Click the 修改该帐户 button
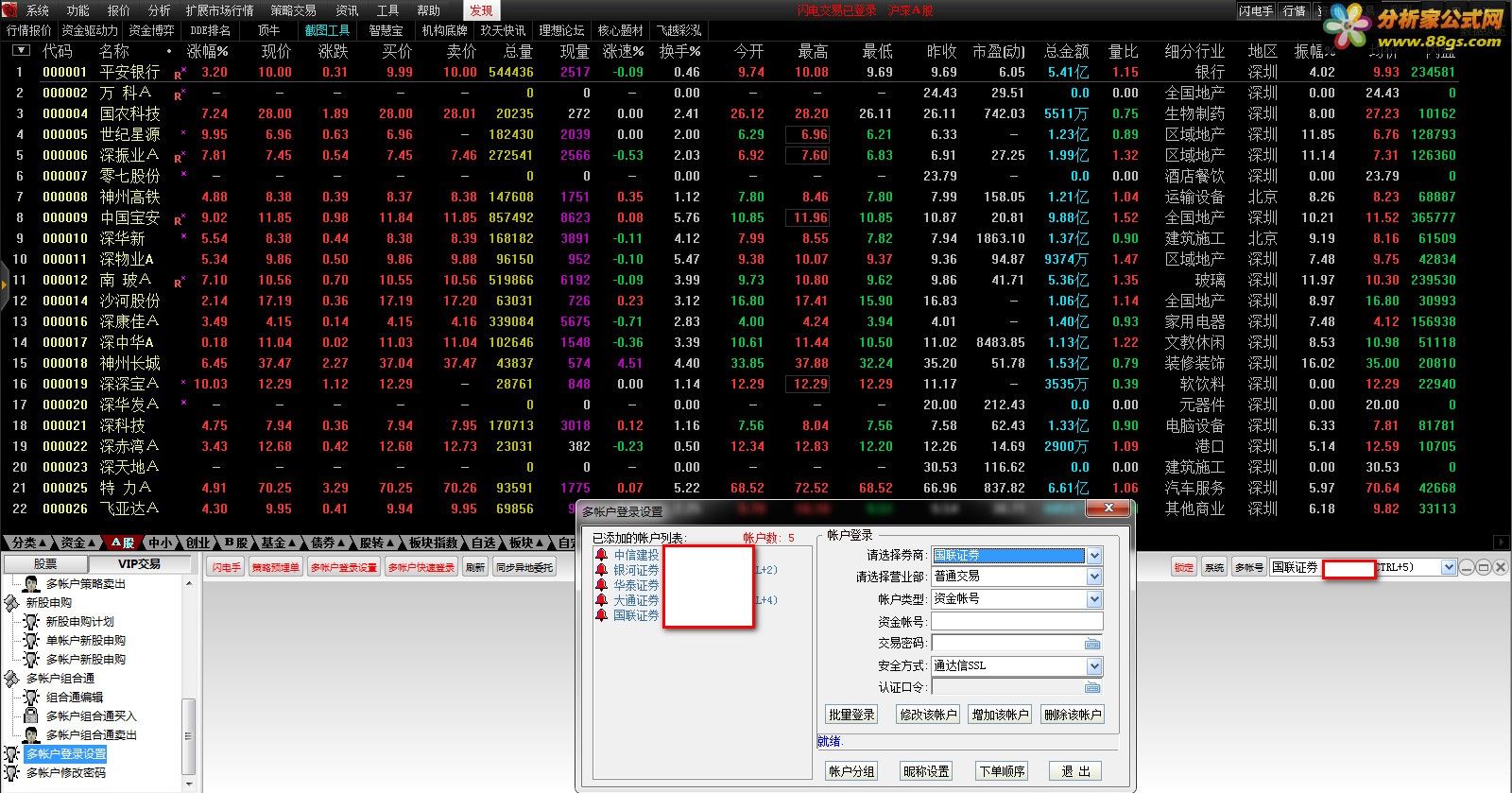Screen dimensions: 1512x793 pyautogui.click(x=928, y=715)
